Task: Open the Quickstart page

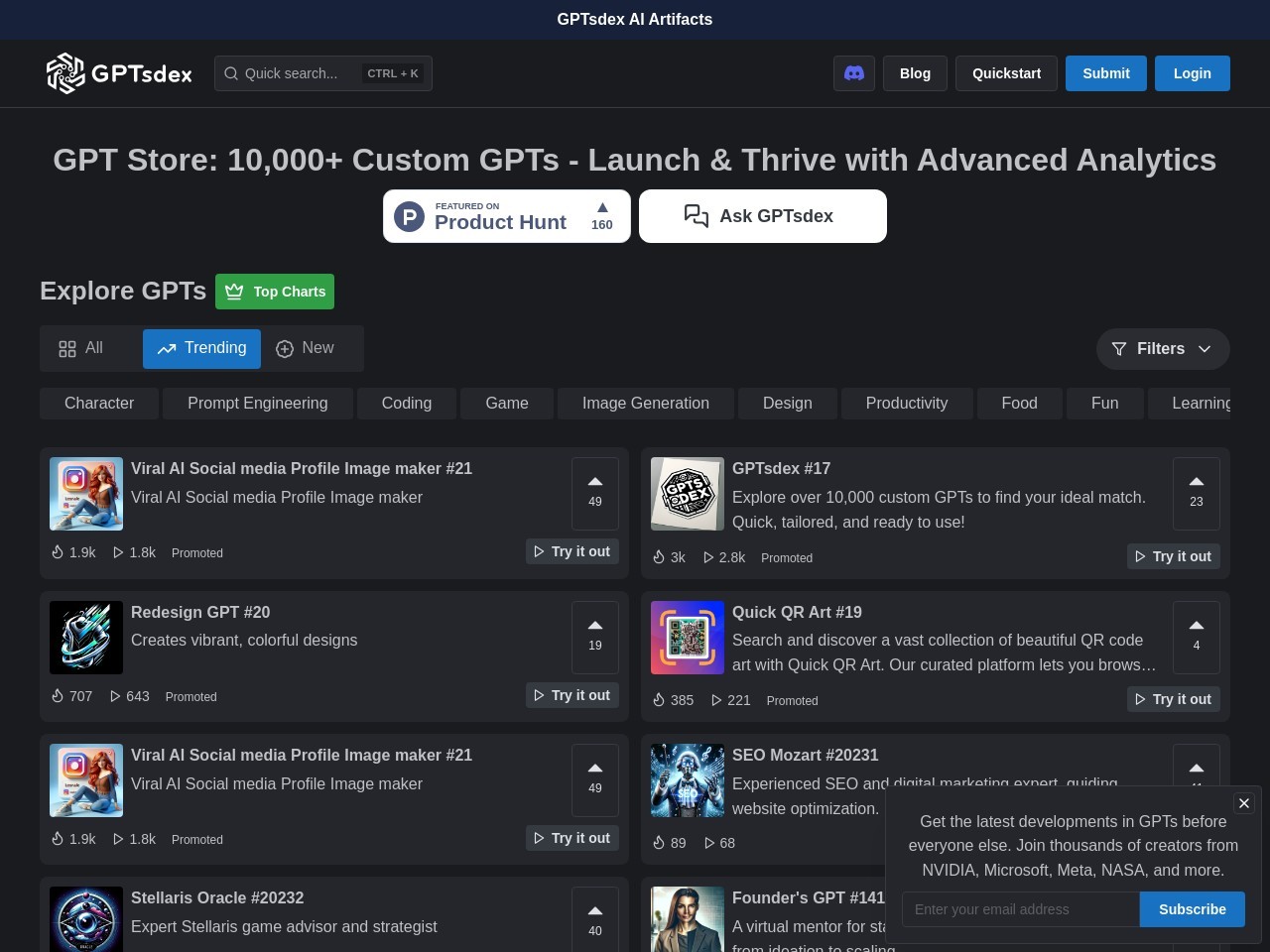Action: pyautogui.click(x=1006, y=73)
